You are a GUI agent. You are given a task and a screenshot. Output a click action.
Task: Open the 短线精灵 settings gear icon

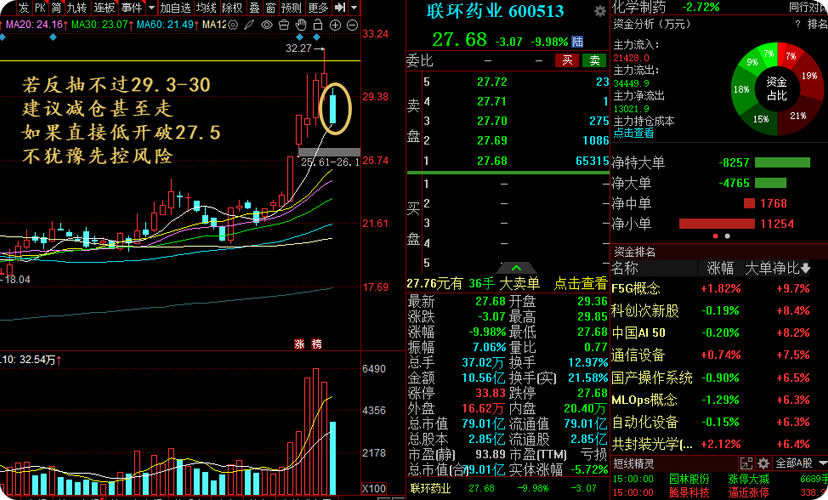(x=763, y=464)
